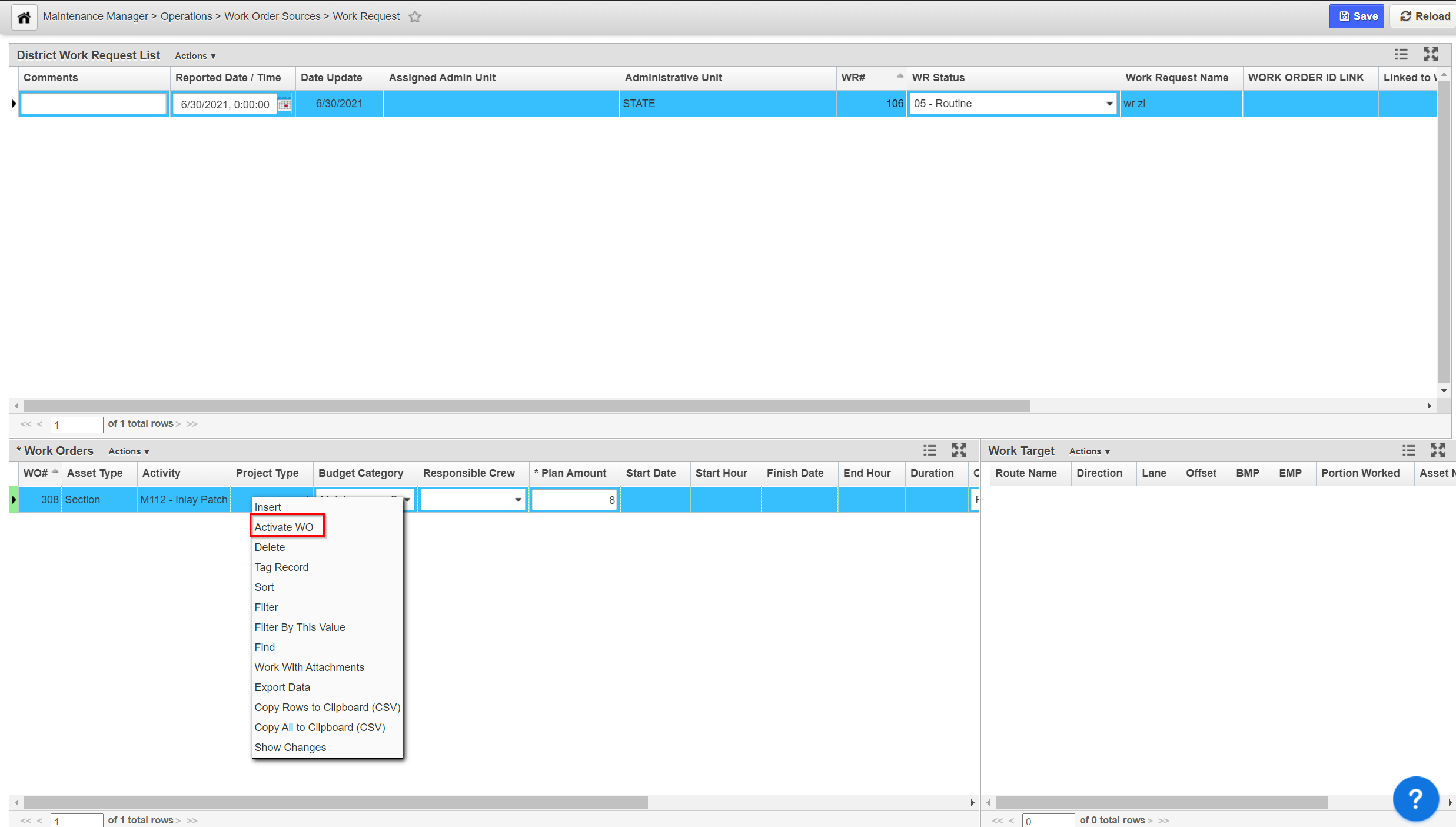Maximize the Work Target panel
Image resolution: width=1456 pixels, height=827 pixels.
pos(1438,451)
